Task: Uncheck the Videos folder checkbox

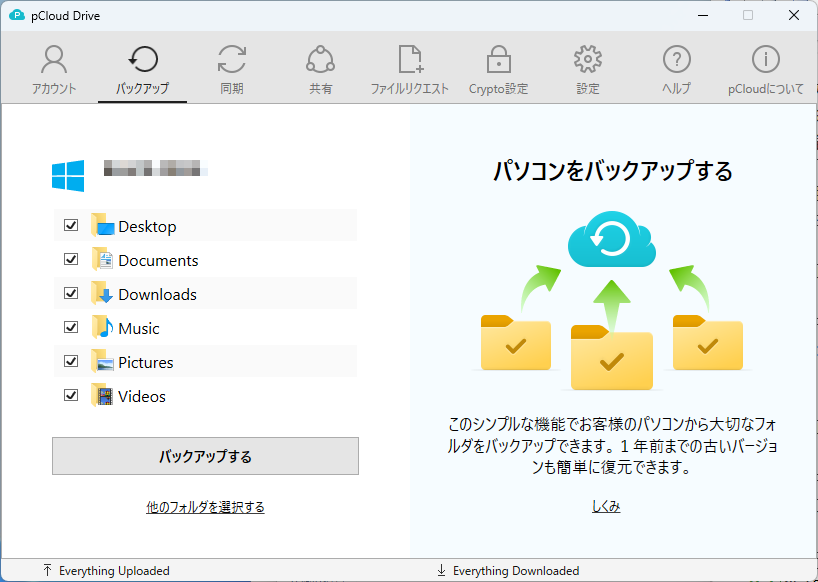Action: point(71,396)
